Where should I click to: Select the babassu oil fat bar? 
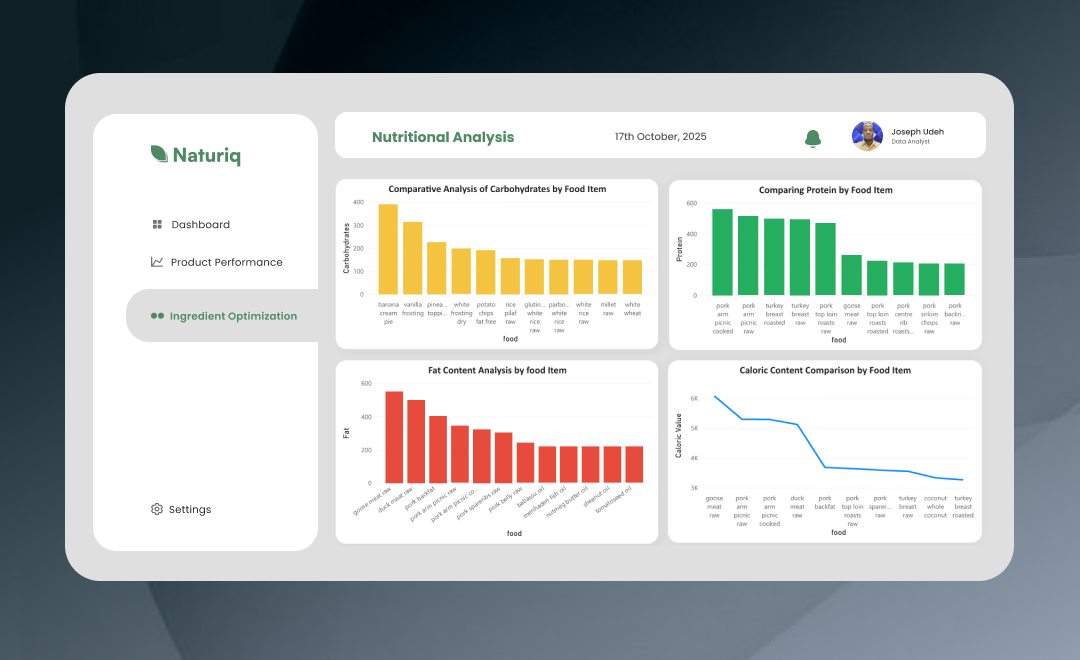coord(547,464)
